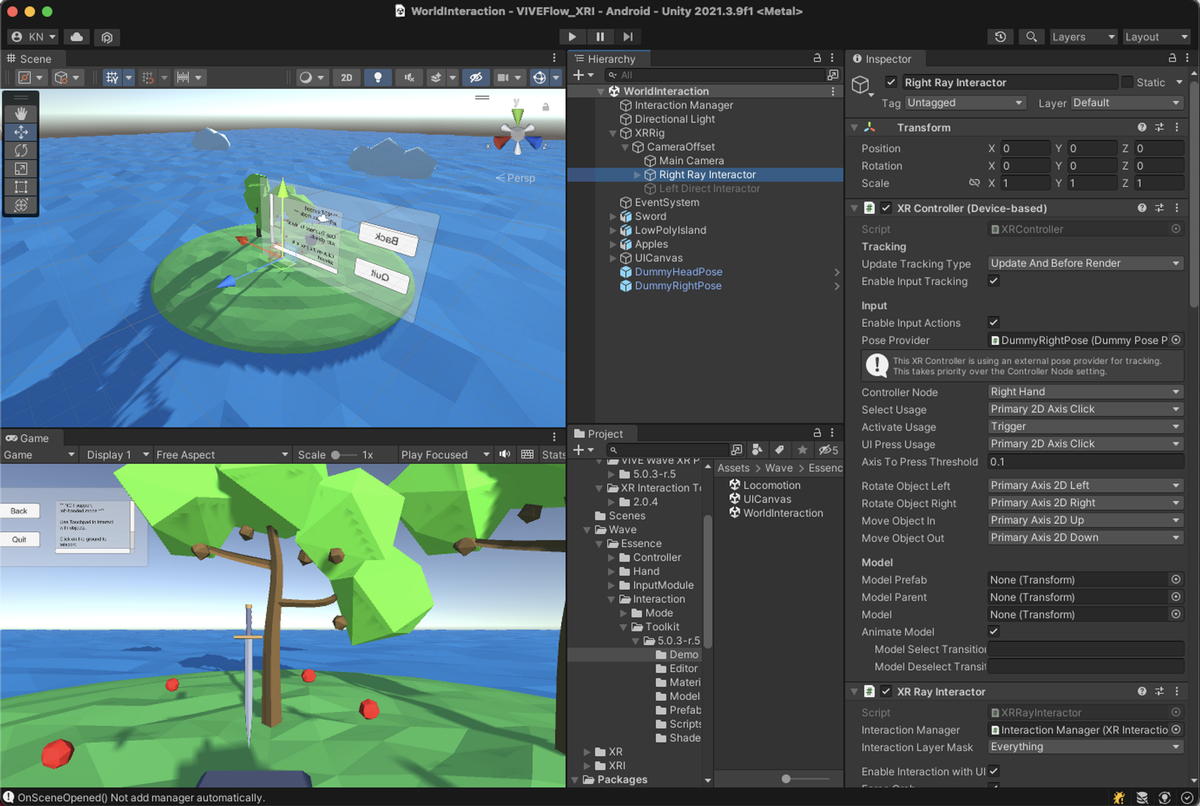
Task: Open Layer dropdown Default
Action: [1127, 102]
